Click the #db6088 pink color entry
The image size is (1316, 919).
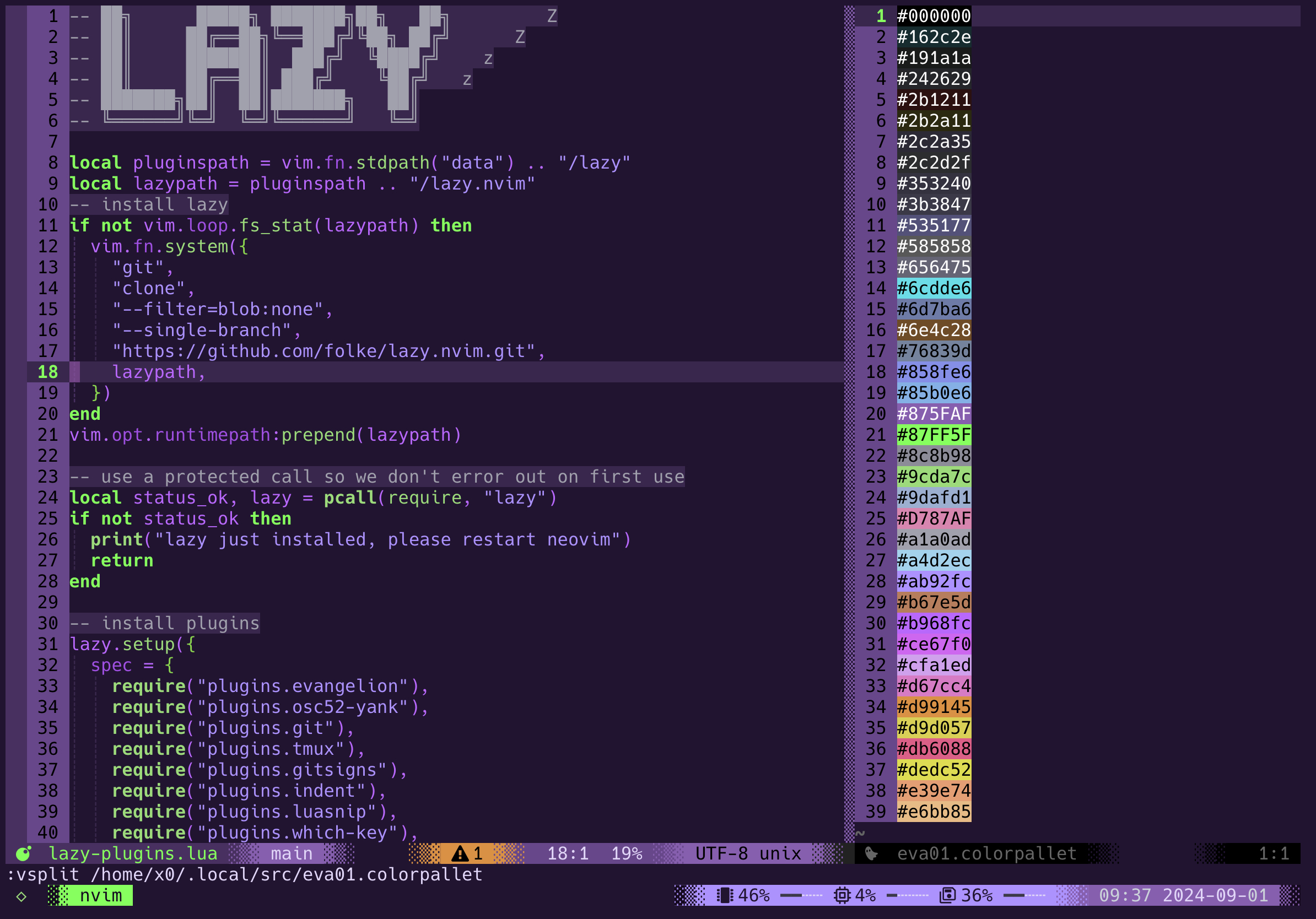click(x=934, y=749)
